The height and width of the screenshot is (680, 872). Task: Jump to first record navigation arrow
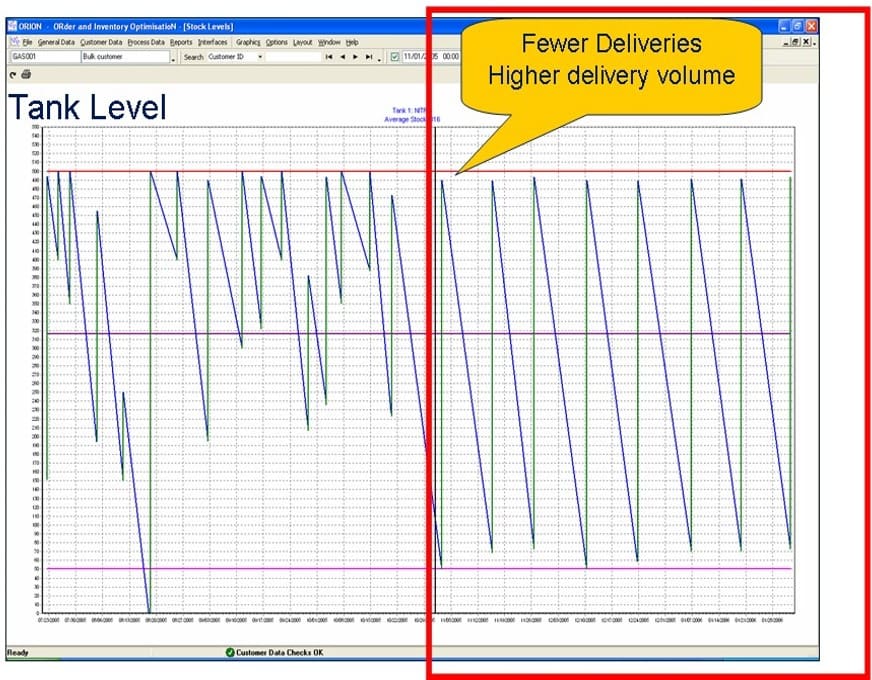coord(329,57)
